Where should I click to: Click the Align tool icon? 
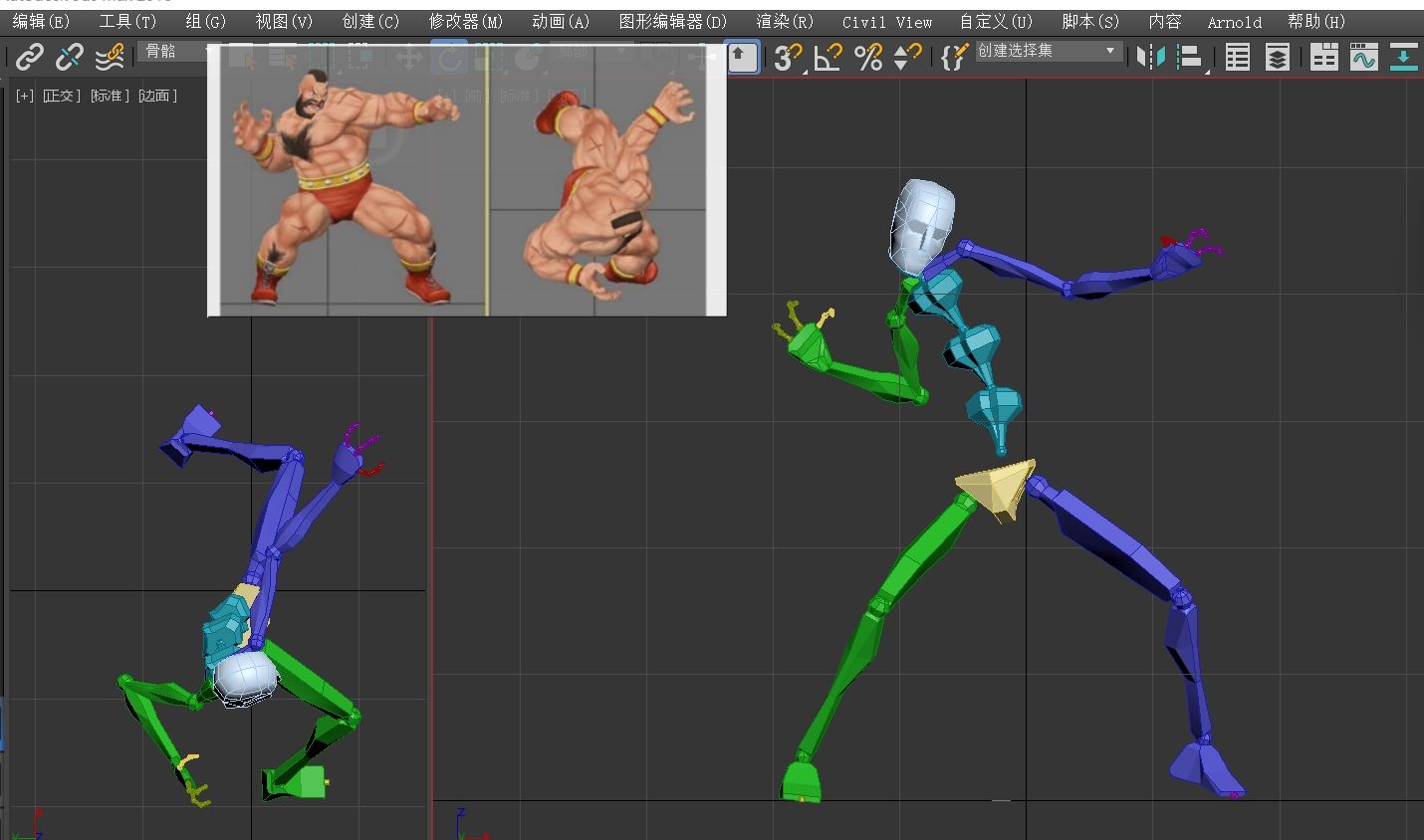click(1190, 58)
